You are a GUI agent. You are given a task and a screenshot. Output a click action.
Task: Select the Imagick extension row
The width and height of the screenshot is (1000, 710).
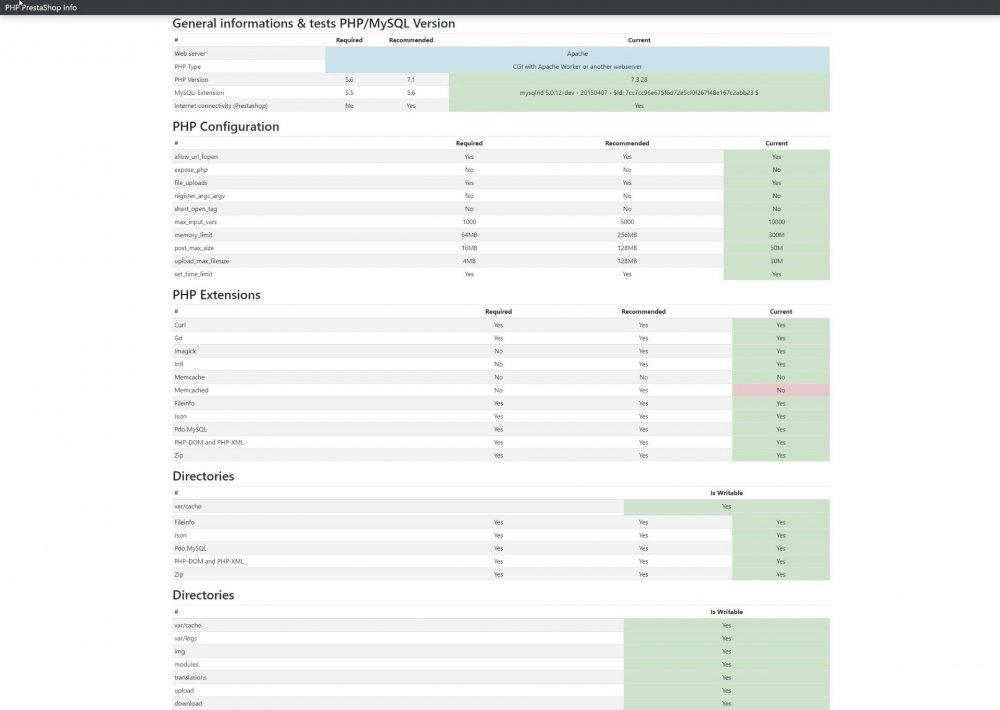coord(400,351)
